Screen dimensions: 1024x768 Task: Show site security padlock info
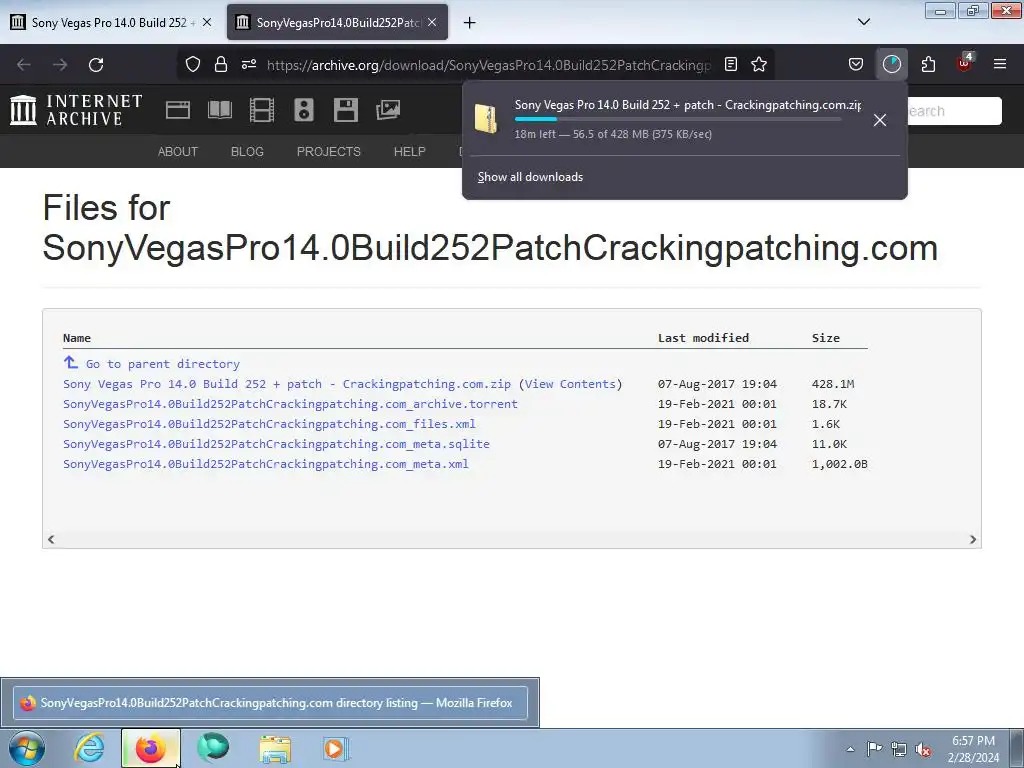[x=221, y=64]
